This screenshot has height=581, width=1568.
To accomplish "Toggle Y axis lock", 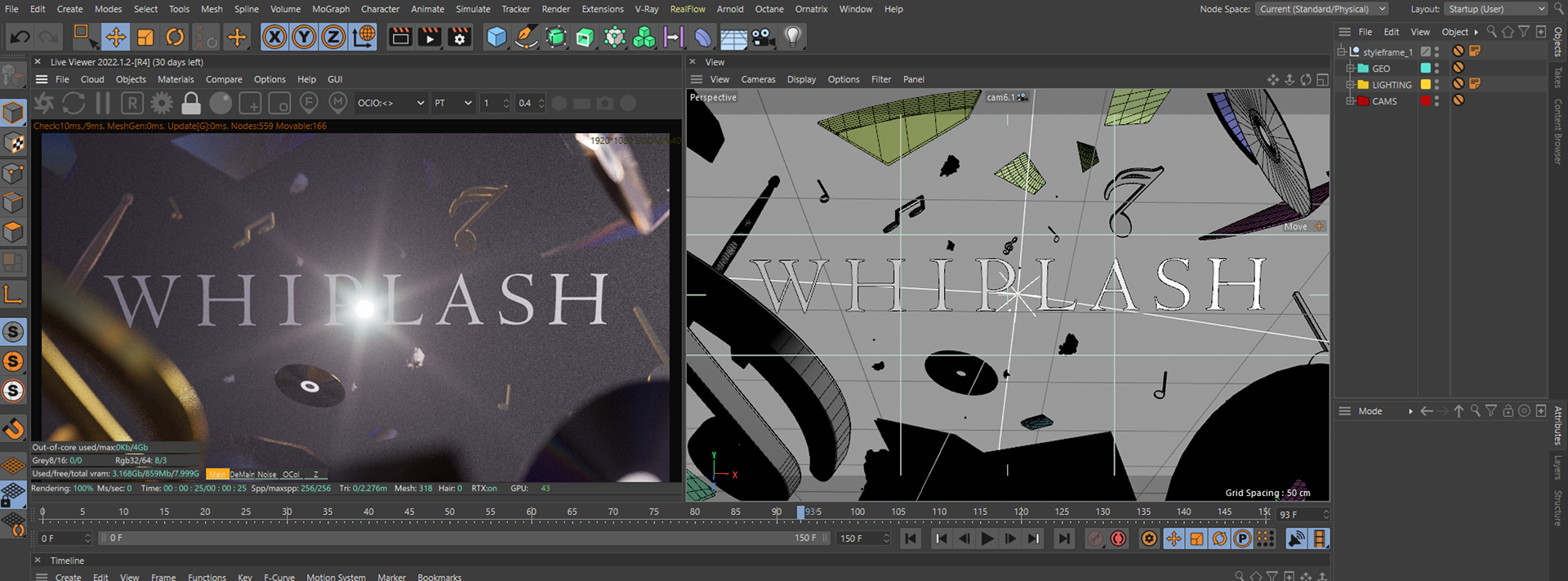I will pos(304,37).
